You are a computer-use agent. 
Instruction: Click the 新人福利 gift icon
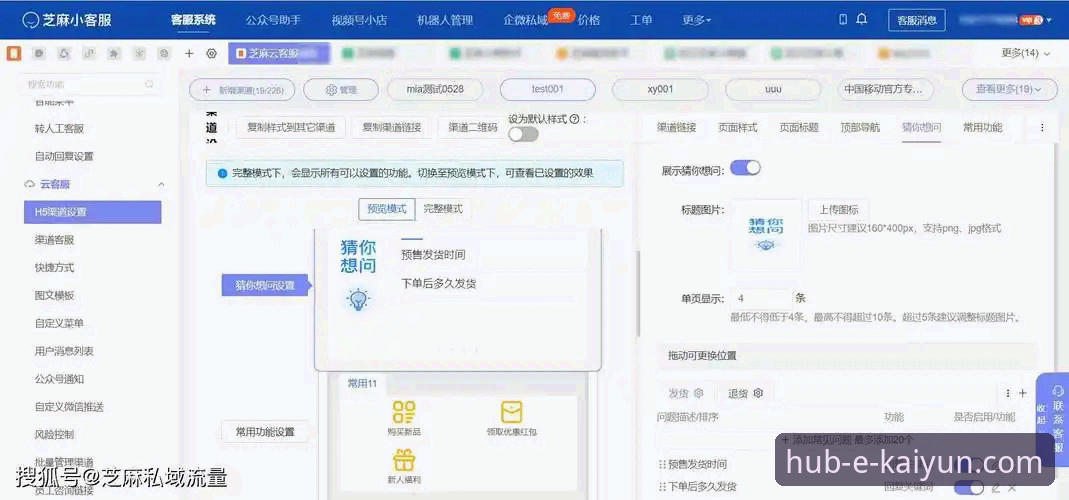[404, 460]
